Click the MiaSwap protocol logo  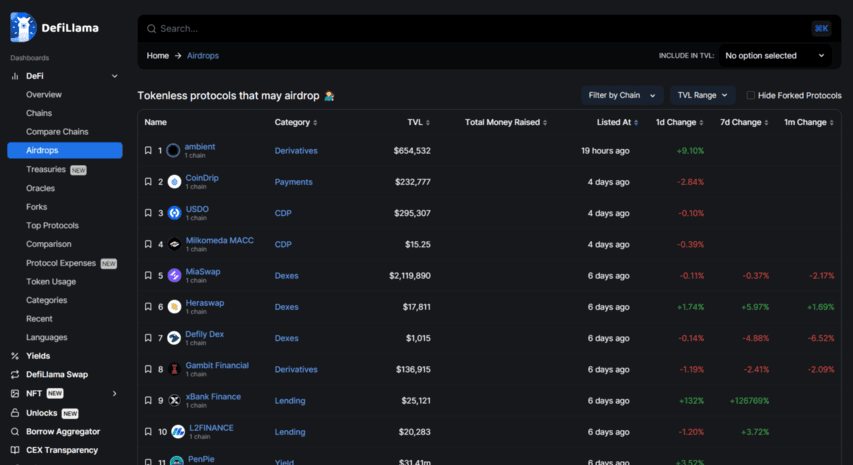click(x=174, y=276)
